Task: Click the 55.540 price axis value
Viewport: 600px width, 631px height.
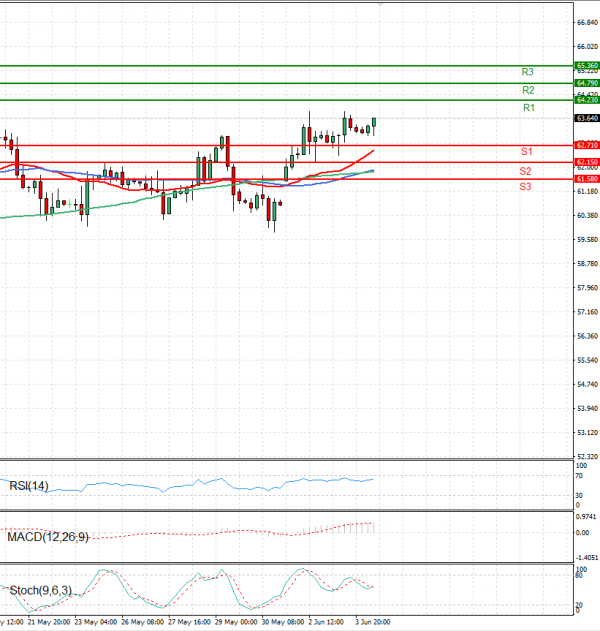Action: point(588,360)
